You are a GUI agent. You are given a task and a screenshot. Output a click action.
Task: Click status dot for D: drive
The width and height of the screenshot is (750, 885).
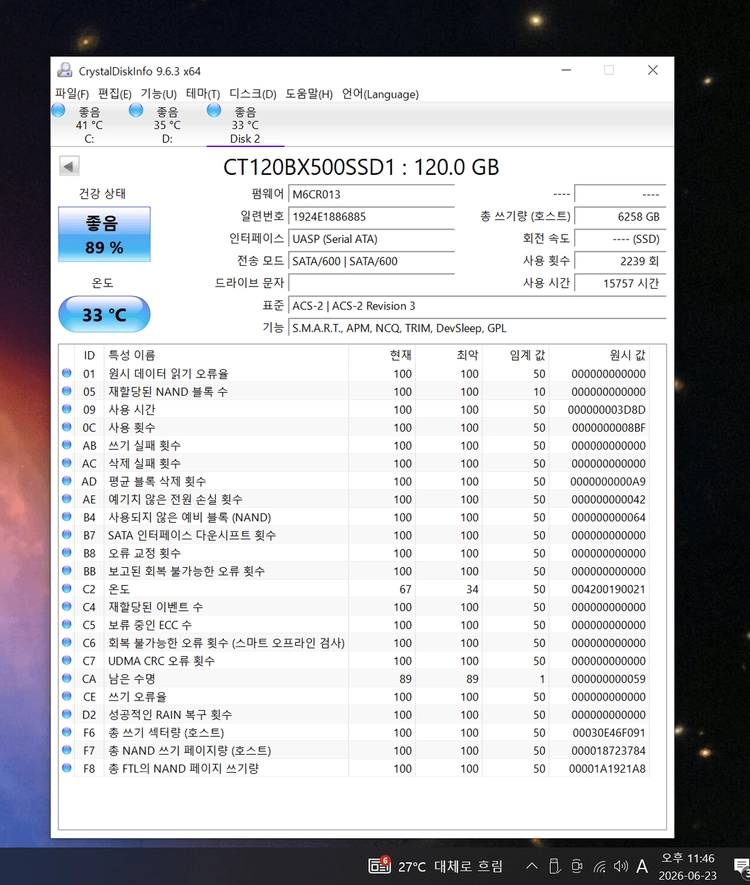tap(136, 110)
